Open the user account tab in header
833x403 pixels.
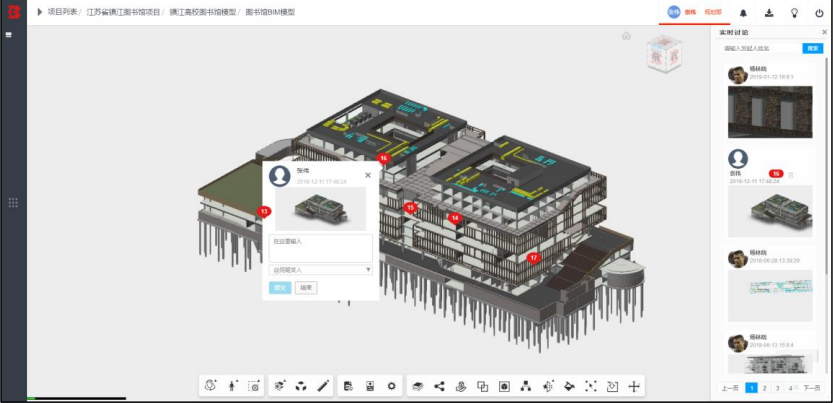point(694,13)
